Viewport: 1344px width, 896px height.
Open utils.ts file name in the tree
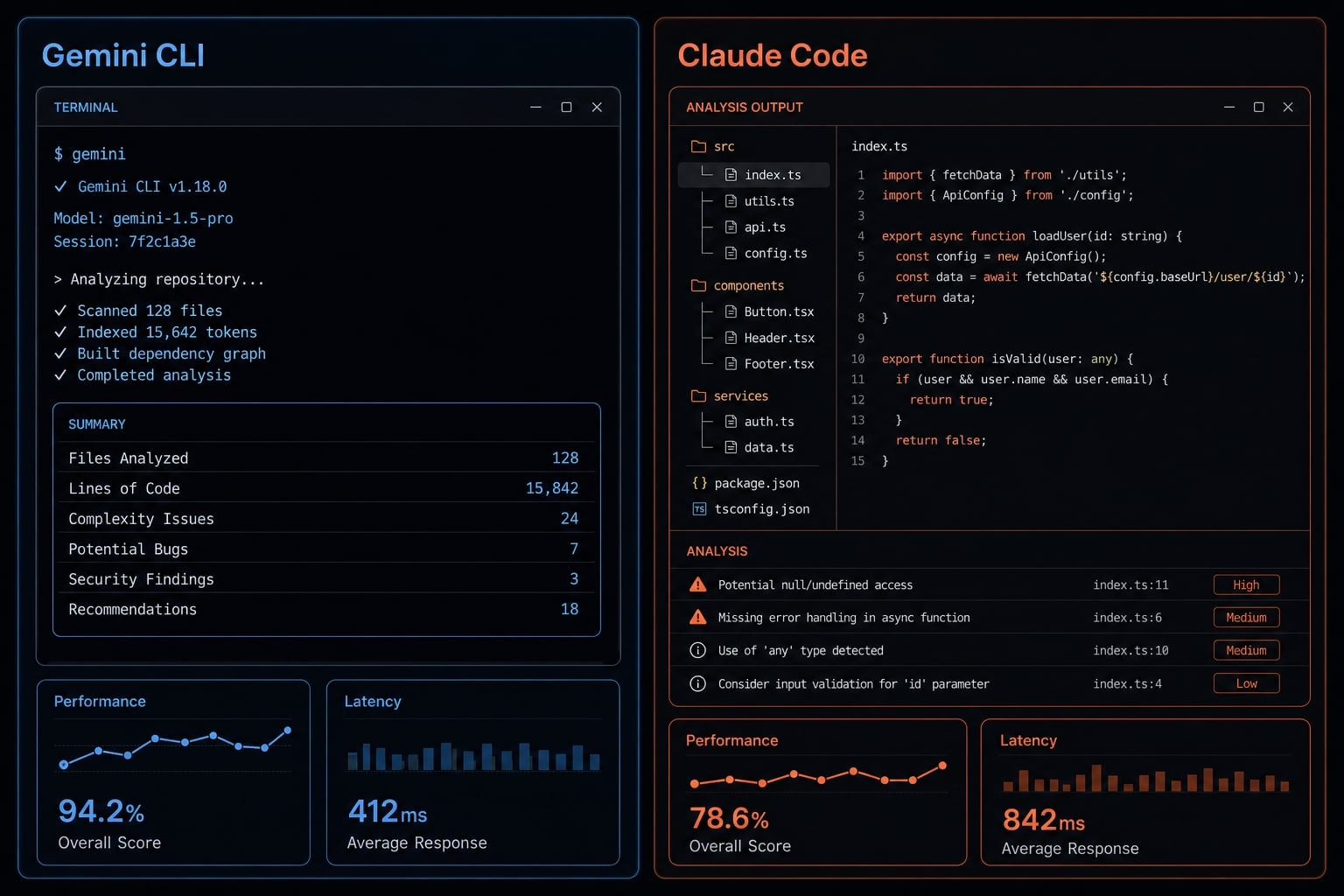pos(769,201)
